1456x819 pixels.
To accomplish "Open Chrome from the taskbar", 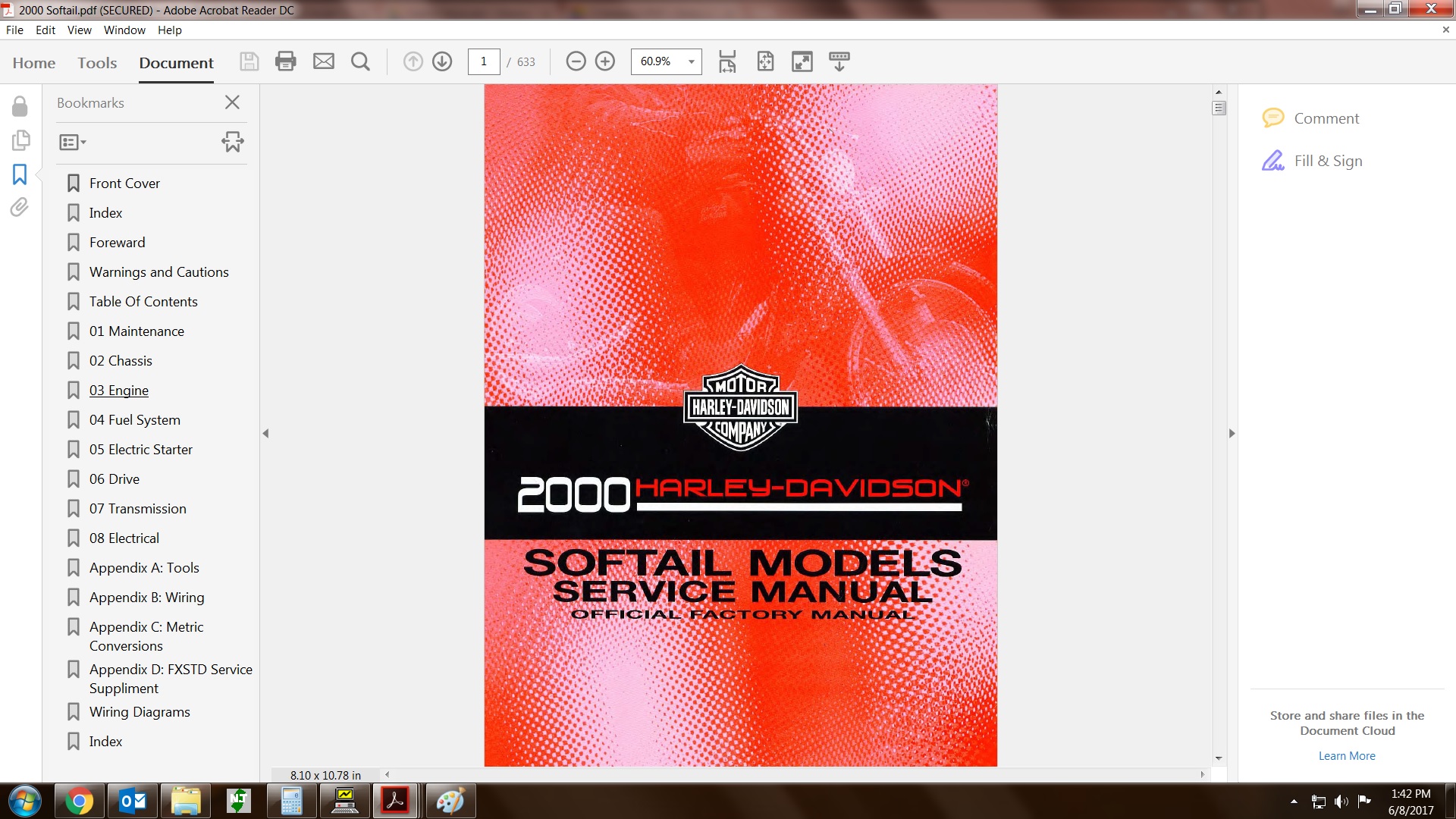I will click(x=79, y=801).
